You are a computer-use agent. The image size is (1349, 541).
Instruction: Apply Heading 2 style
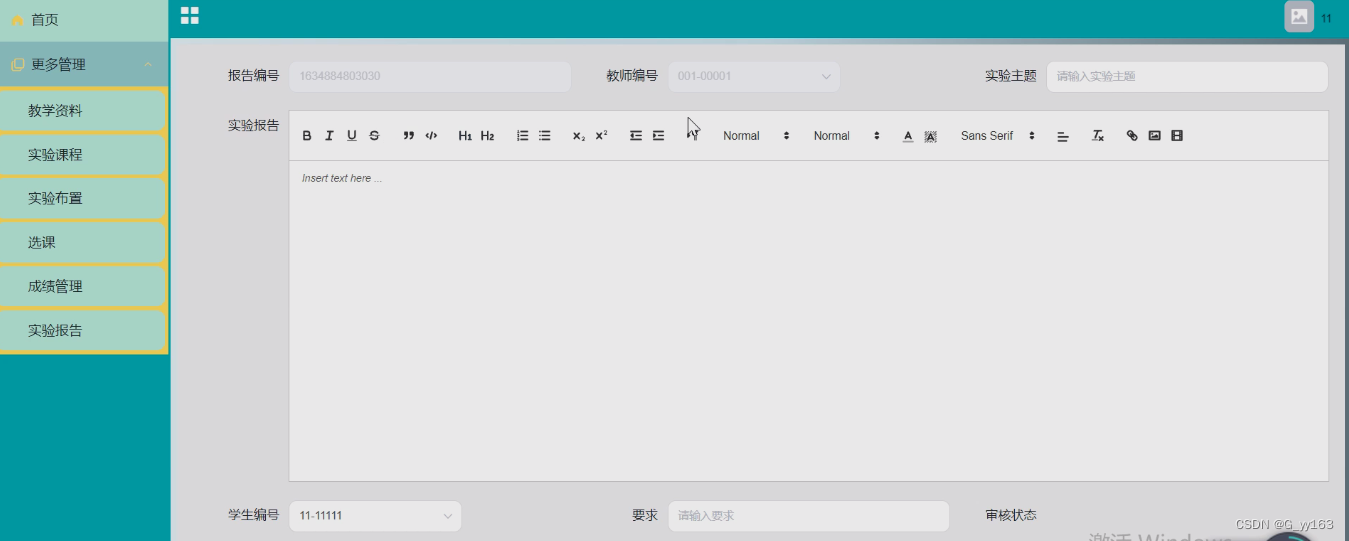point(487,136)
